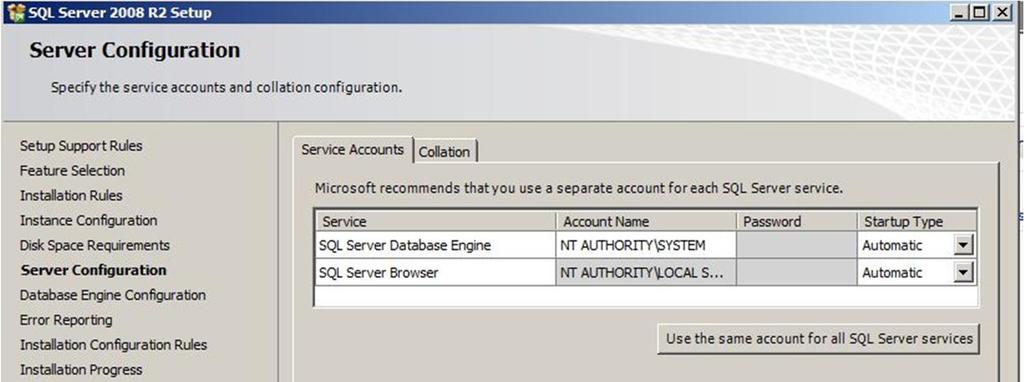Viewport: 1024px width, 382px height.
Task: Switch to the Collation tab
Action: coord(444,151)
